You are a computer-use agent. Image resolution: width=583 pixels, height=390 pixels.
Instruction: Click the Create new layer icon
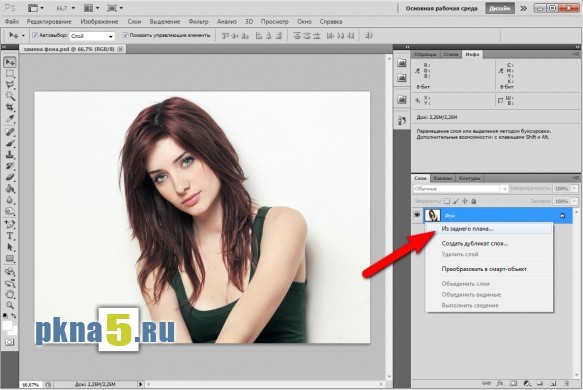(553, 383)
